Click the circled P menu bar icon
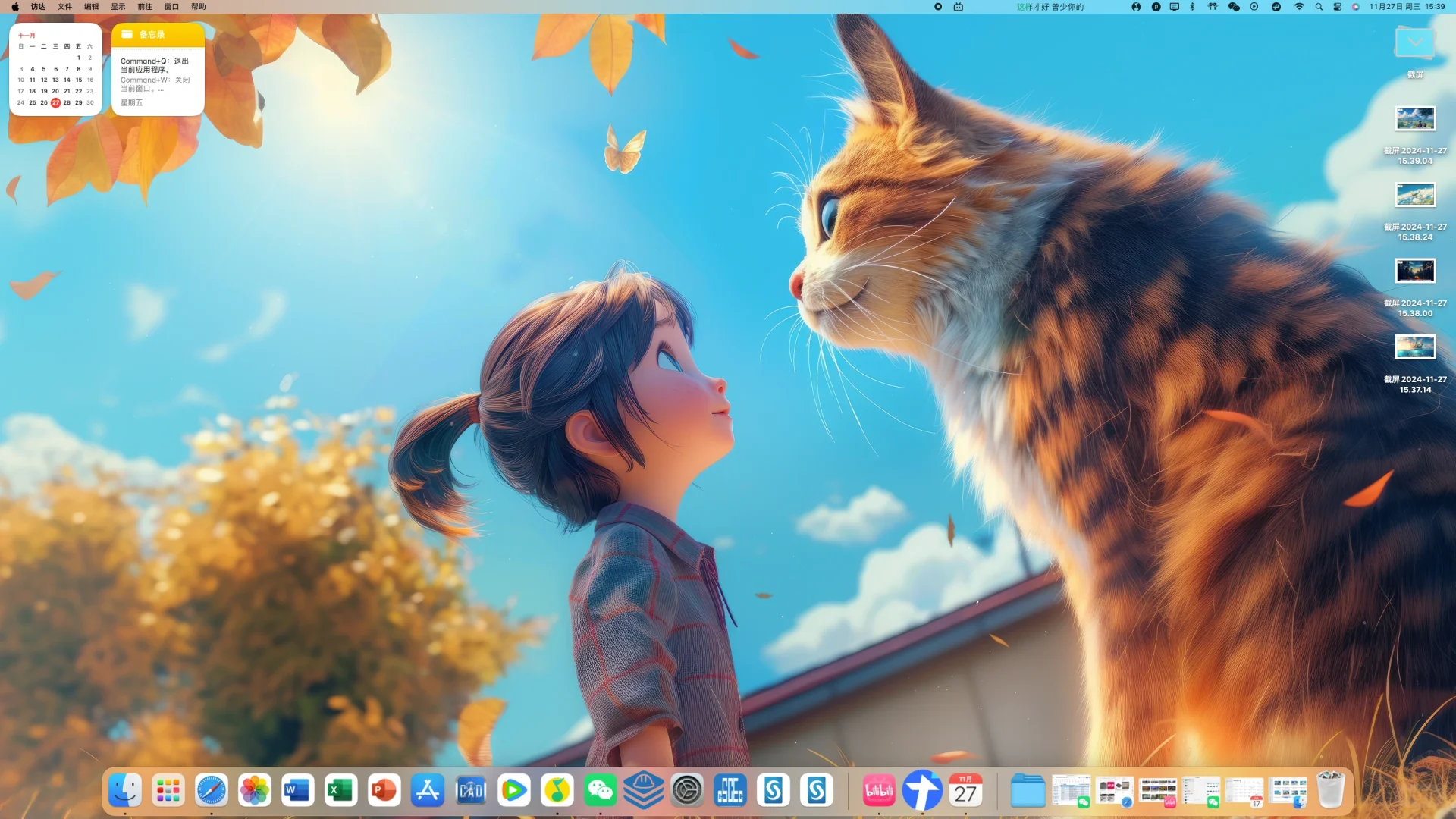 click(1156, 7)
